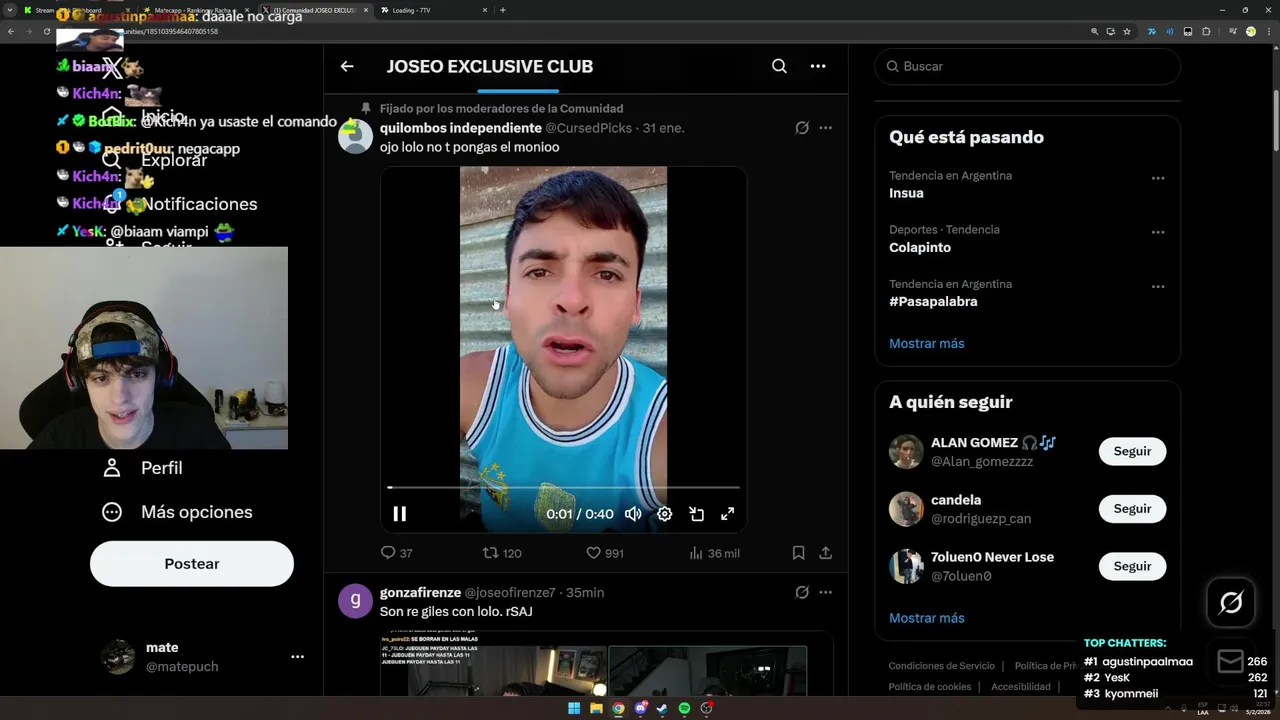Click Grok icon on CursedPicks post
1280x720 pixels.
click(802, 128)
